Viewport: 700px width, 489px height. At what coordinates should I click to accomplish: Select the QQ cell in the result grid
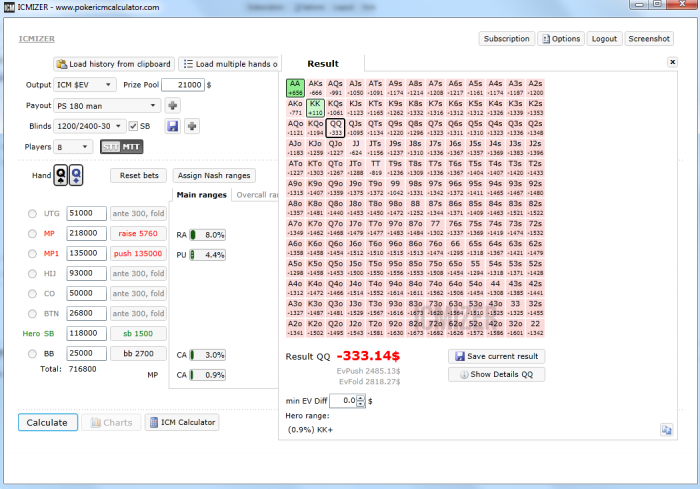335,128
